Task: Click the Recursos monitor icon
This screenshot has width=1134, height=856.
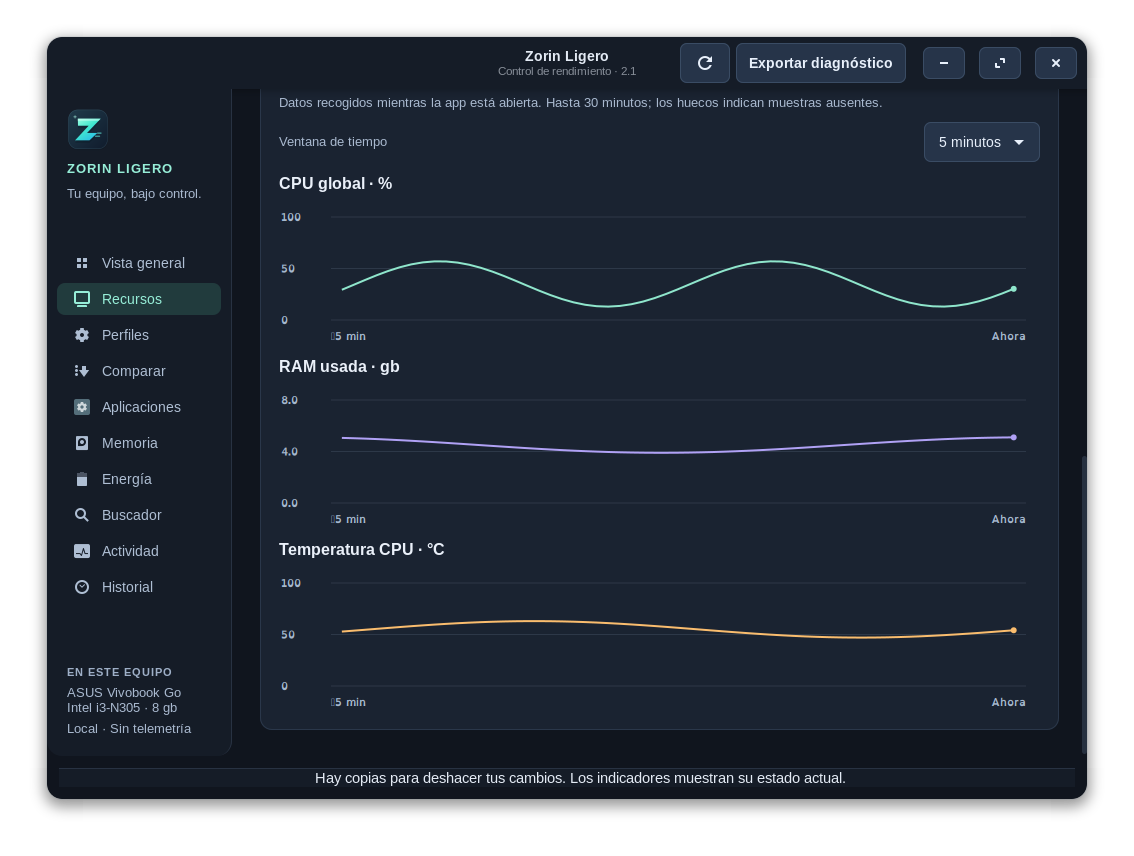Action: click(82, 299)
